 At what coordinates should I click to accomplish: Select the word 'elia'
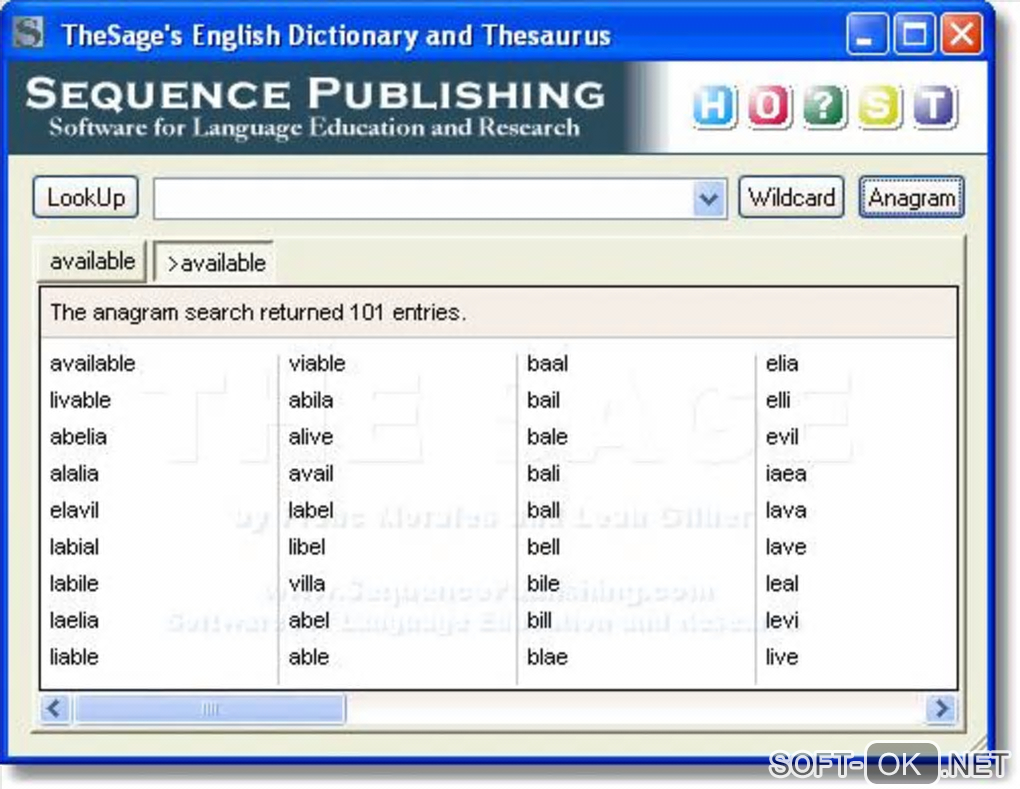(x=782, y=364)
